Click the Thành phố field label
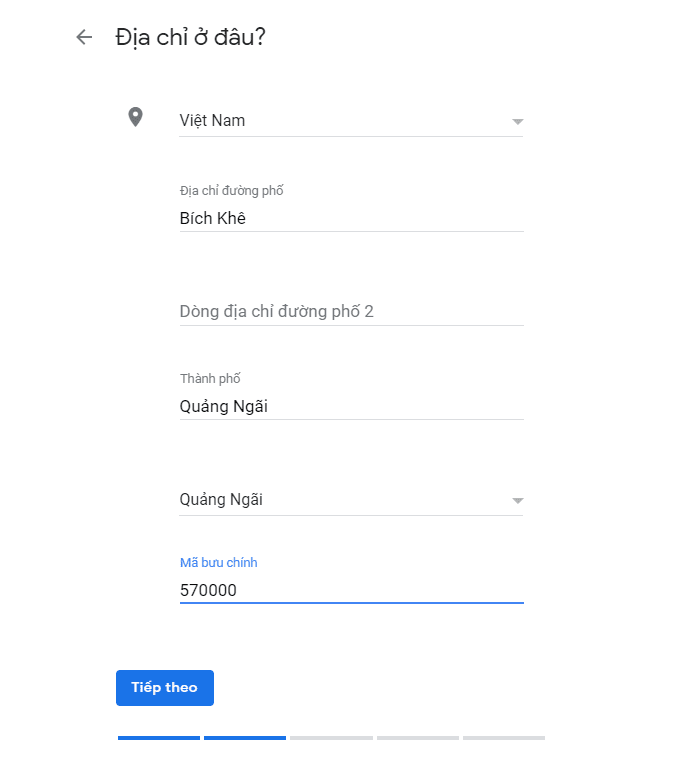Screen dimensions: 693x777 (210, 379)
